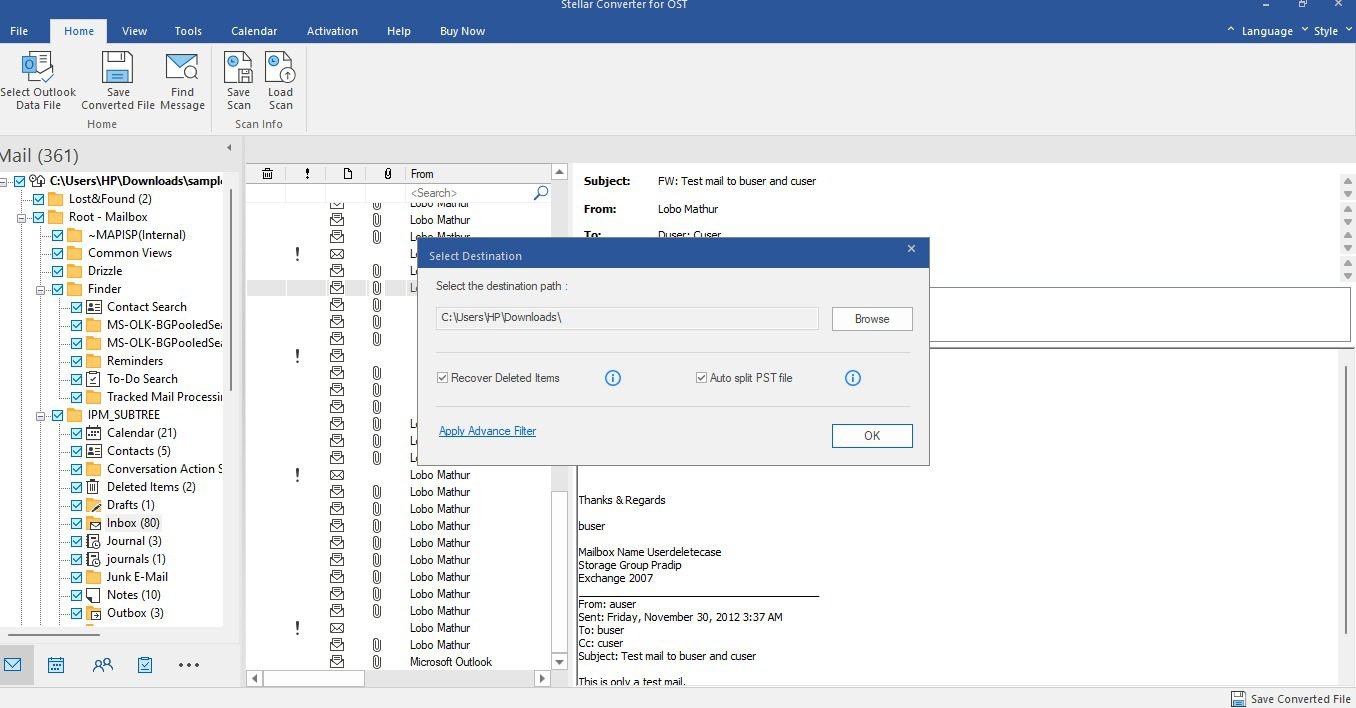The width and height of the screenshot is (1356, 708).
Task: Click the Select Outlook Data File icon
Action: [37, 68]
